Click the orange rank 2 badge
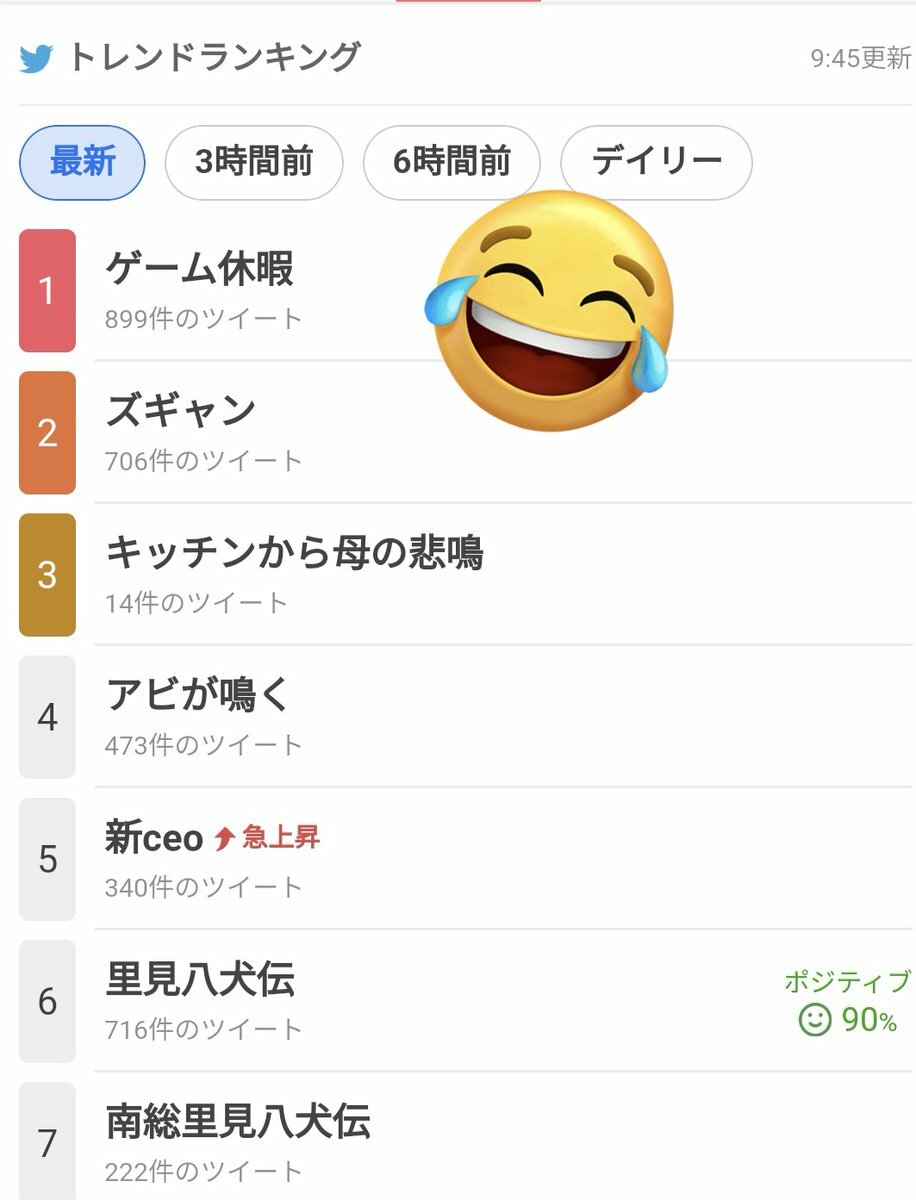Screen dimensions: 916x1200 point(47,433)
